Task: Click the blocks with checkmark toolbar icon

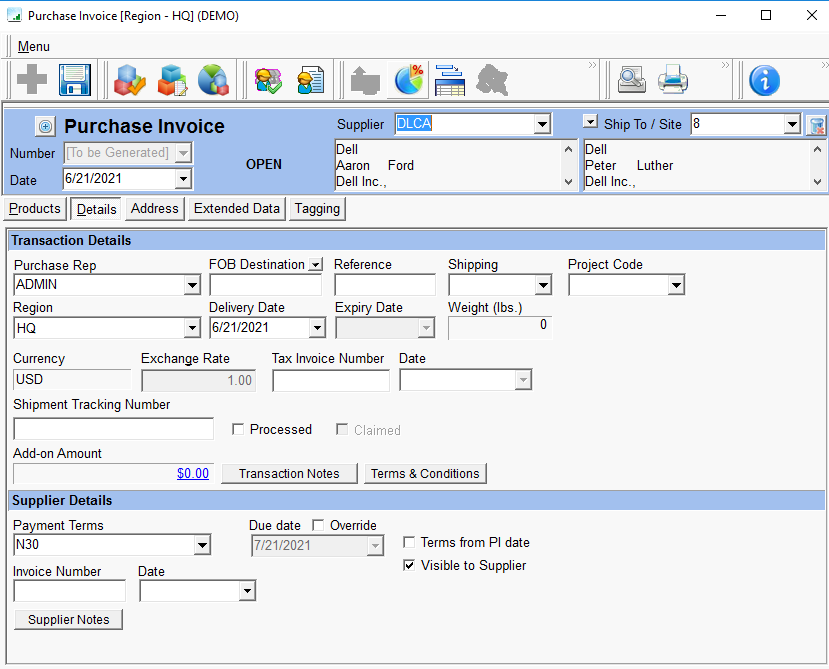Action: point(130,80)
